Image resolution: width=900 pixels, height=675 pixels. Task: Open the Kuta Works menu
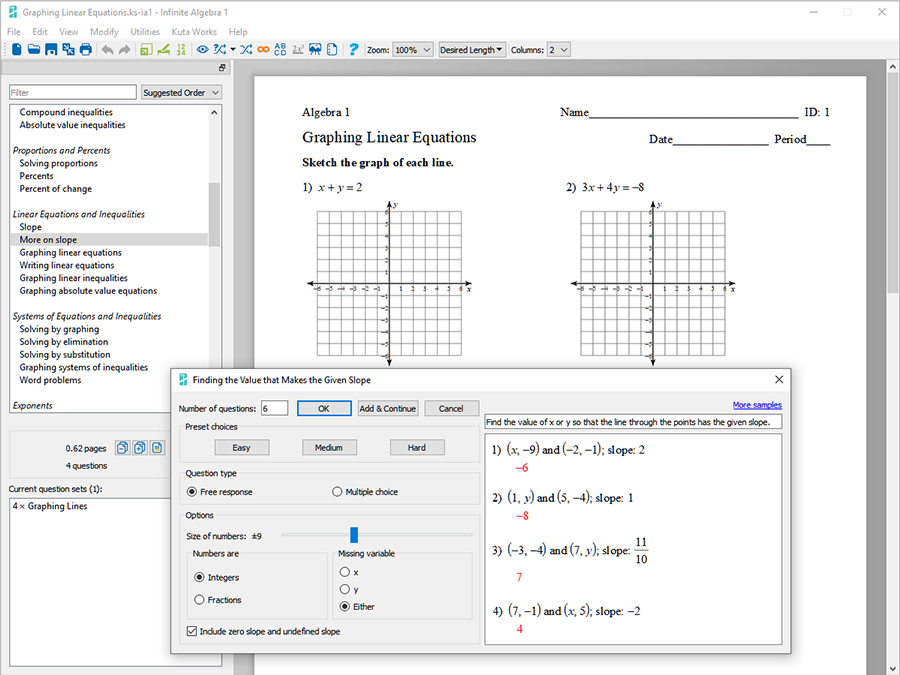[x=194, y=32]
